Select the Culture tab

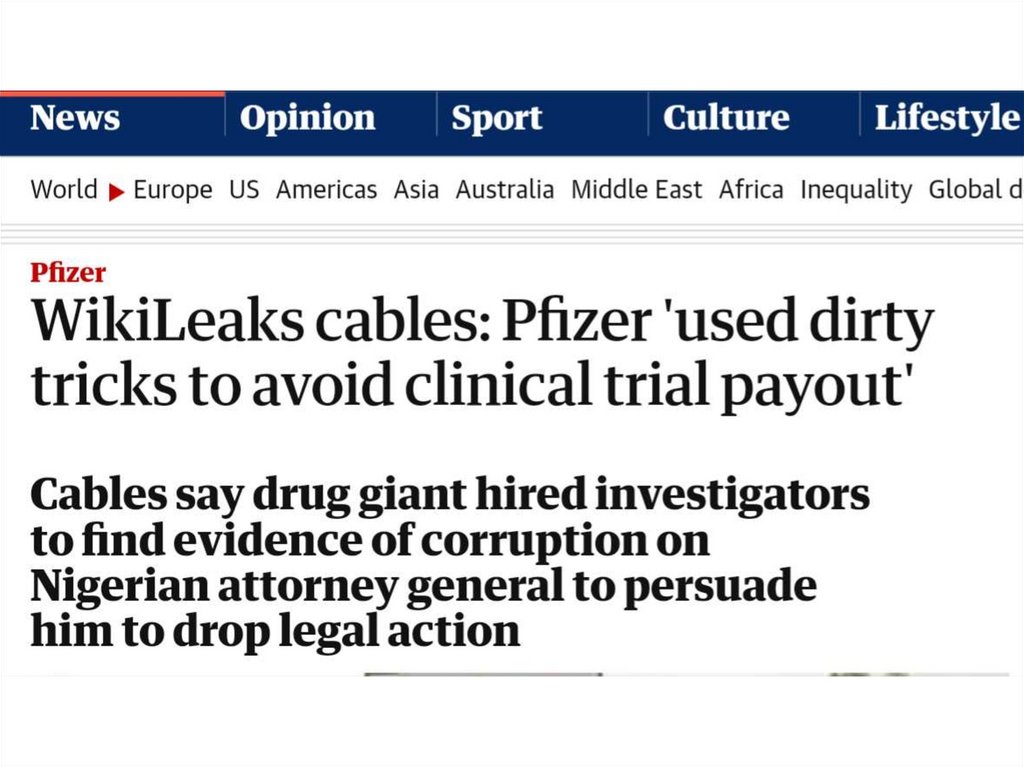pos(726,118)
